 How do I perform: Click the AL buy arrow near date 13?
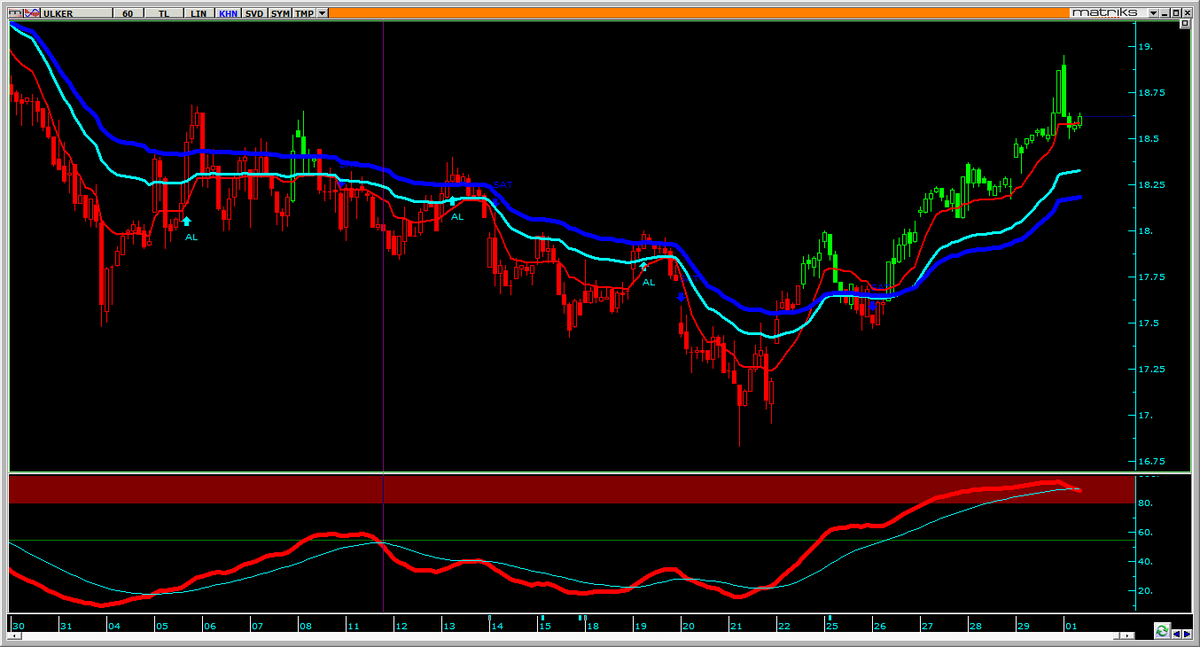(452, 201)
